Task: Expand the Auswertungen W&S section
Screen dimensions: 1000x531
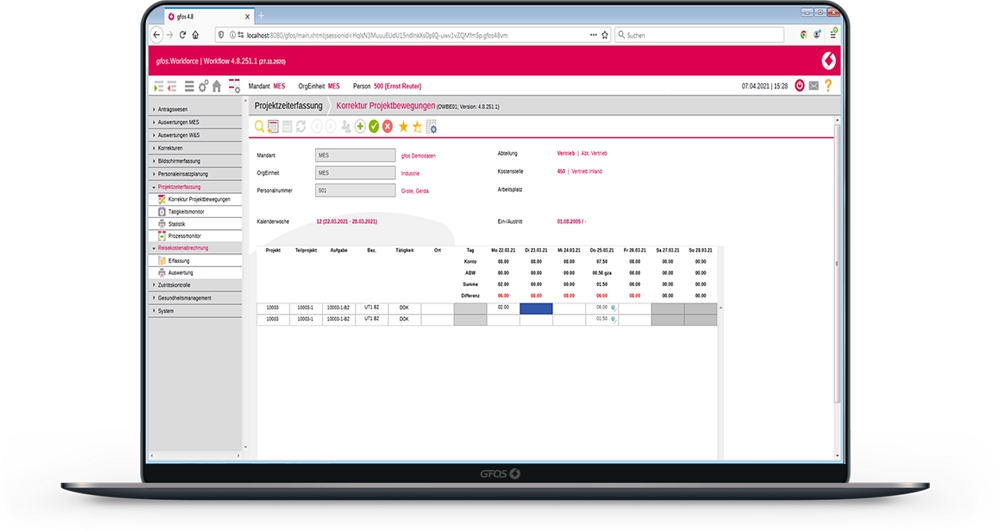Action: tap(195, 135)
